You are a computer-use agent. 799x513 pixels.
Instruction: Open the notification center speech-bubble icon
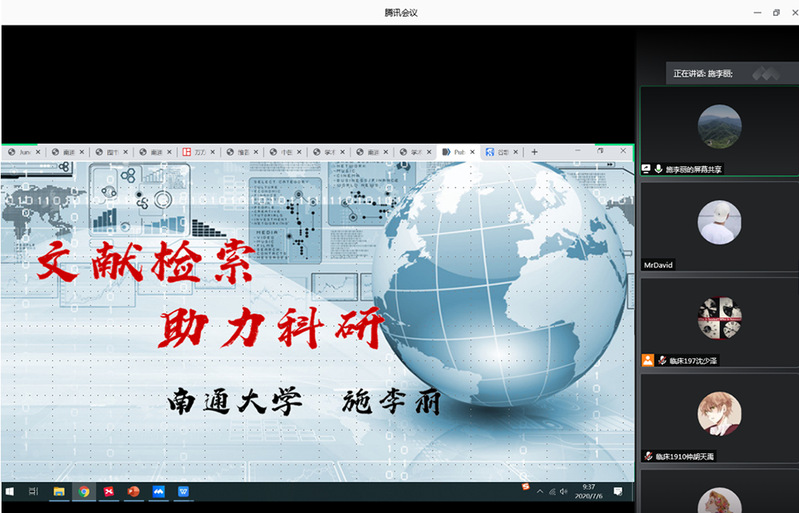[618, 491]
